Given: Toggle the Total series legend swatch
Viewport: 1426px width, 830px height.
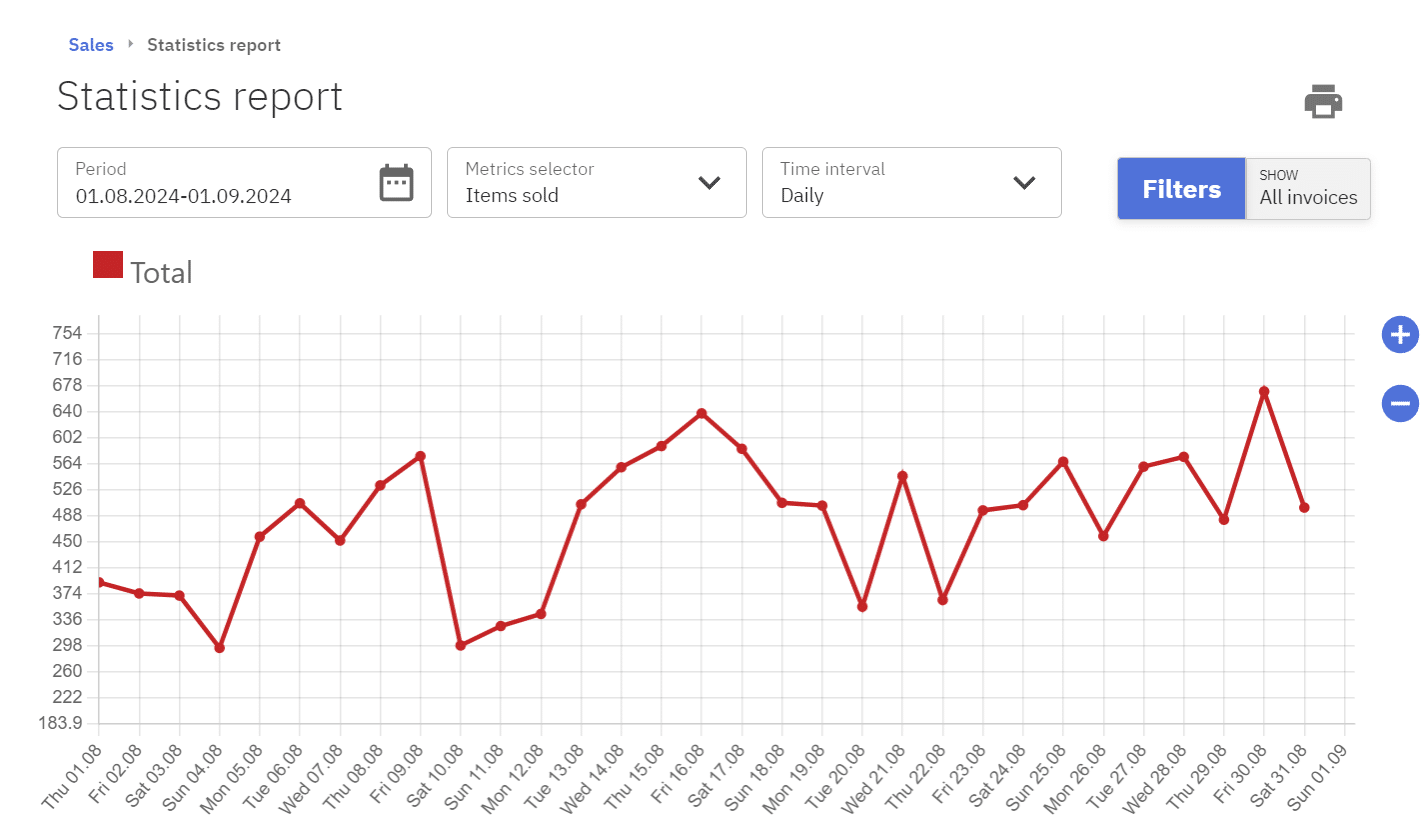Looking at the screenshot, I should 108,265.
